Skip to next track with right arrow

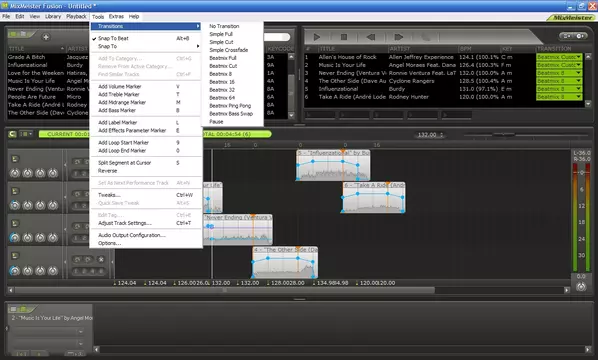click(399, 37)
